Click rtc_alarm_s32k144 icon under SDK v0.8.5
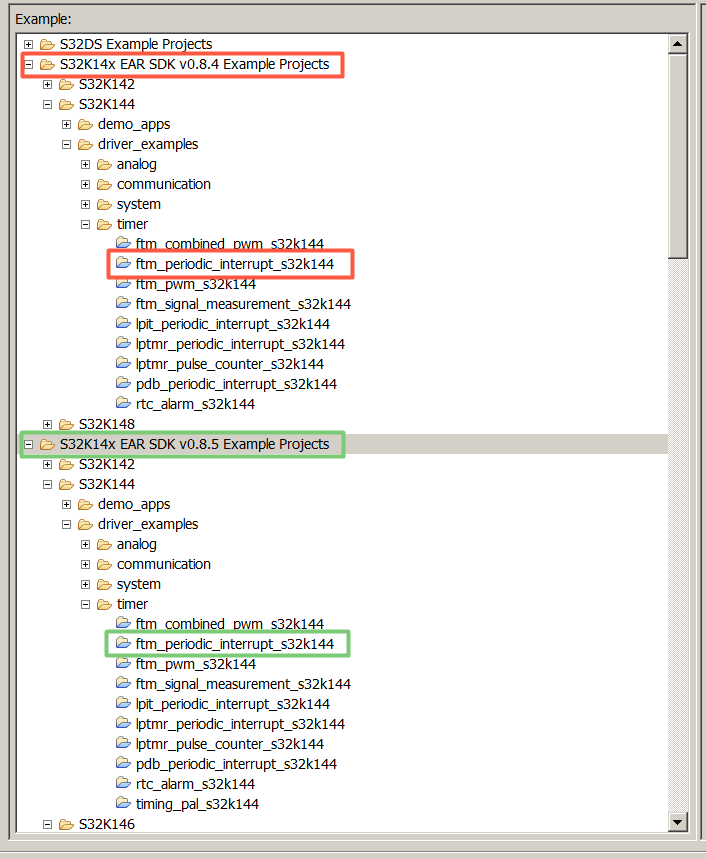The height and width of the screenshot is (859, 706). tap(123, 783)
